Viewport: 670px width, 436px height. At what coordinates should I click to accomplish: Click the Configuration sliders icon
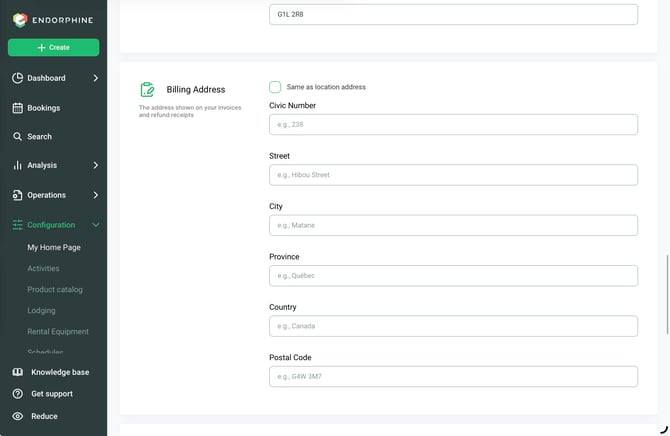coord(18,225)
